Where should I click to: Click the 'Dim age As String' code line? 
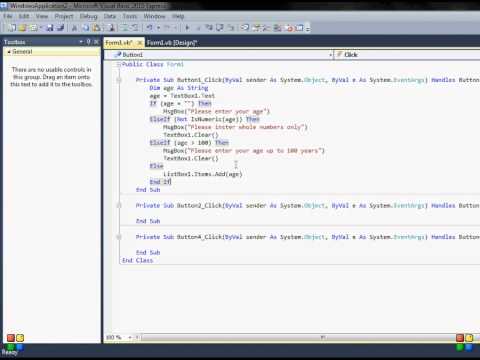point(179,88)
